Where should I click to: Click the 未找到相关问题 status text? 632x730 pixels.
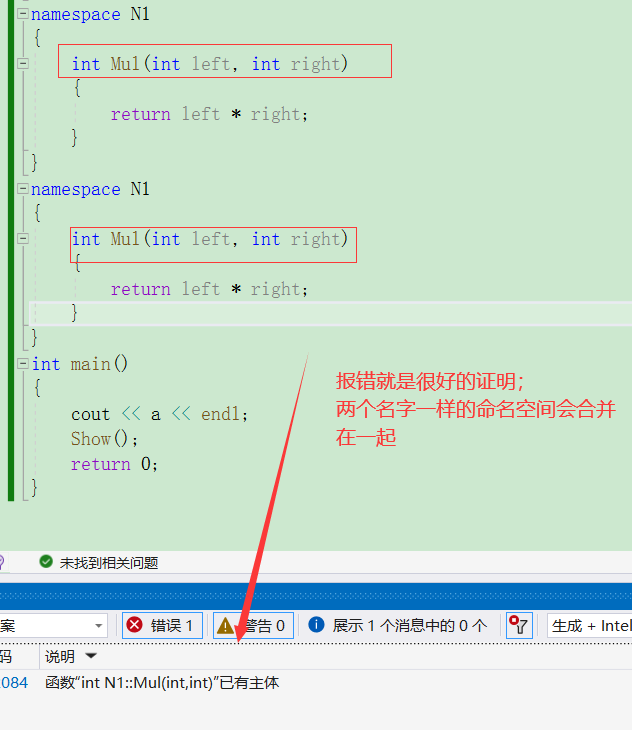[x=109, y=563]
